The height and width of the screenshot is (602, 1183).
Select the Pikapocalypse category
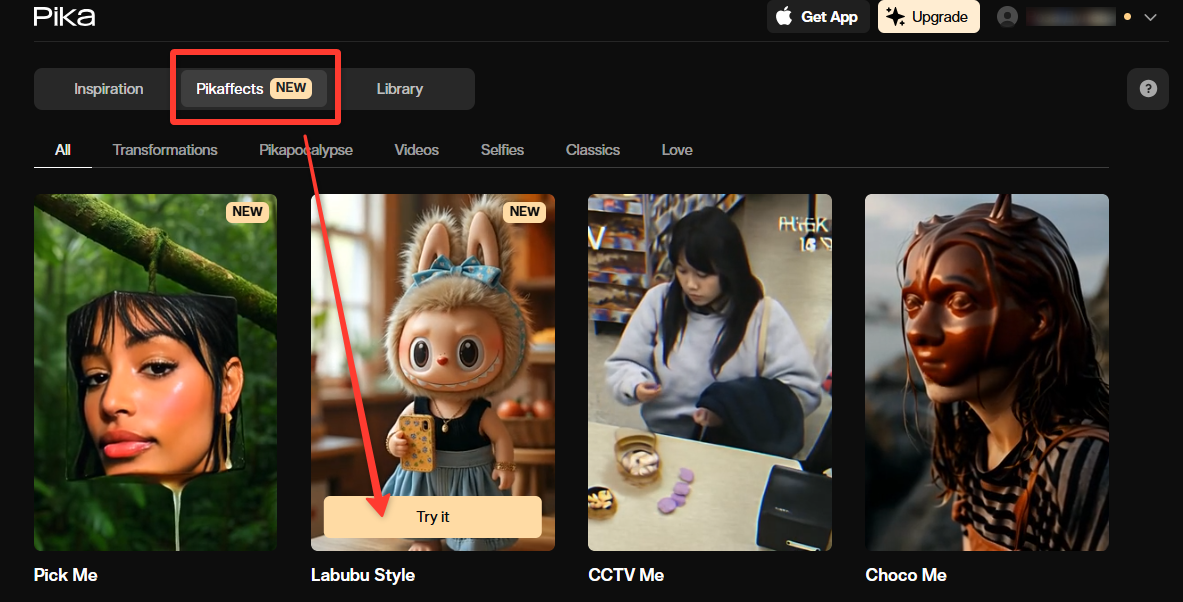306,150
